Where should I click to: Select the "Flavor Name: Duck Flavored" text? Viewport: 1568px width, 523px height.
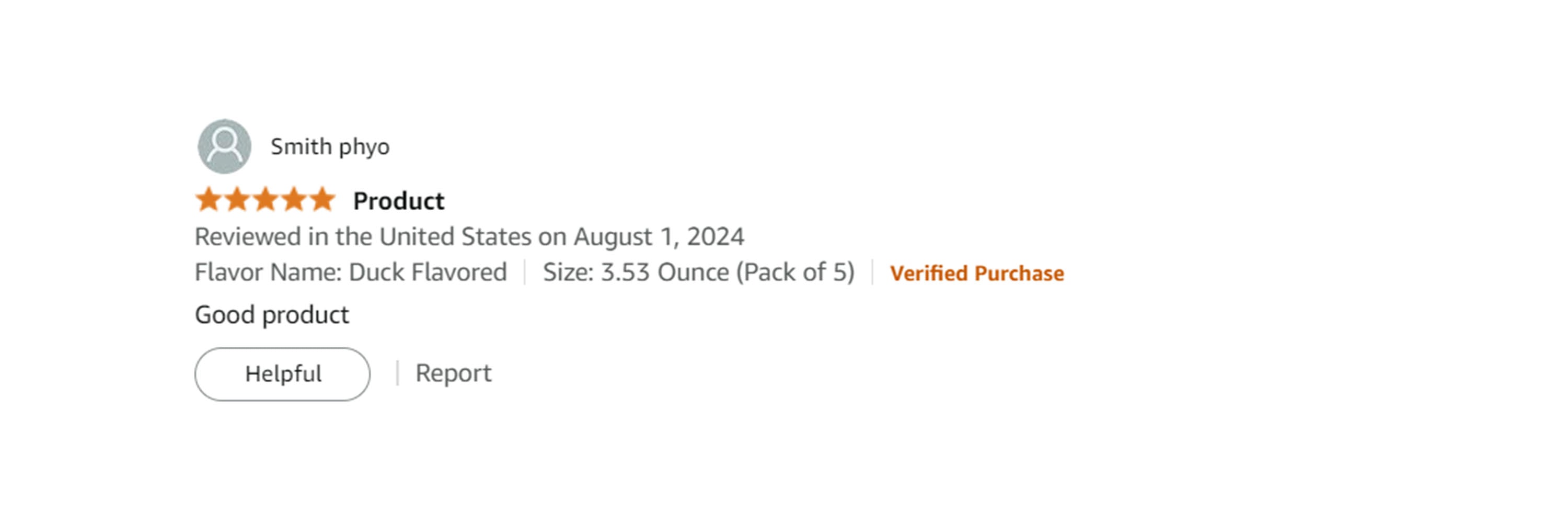(x=351, y=272)
